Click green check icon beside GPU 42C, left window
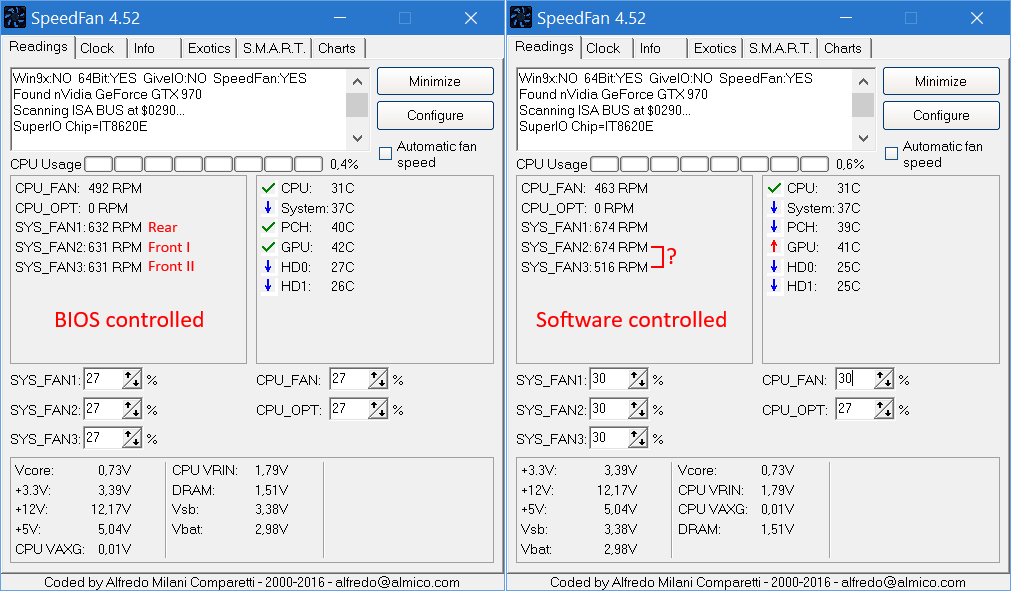Image resolution: width=1011 pixels, height=591 pixels. 268,247
